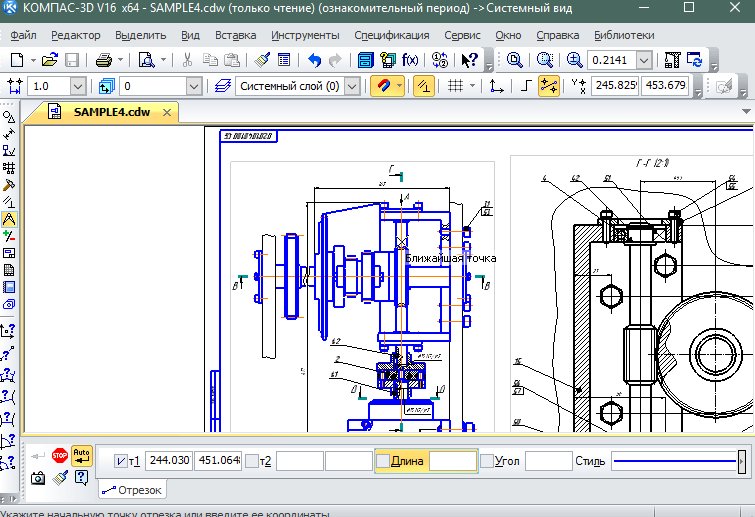The height and width of the screenshot is (517, 755).
Task: Open the Системный слой (0) dropdown
Action: (352, 86)
